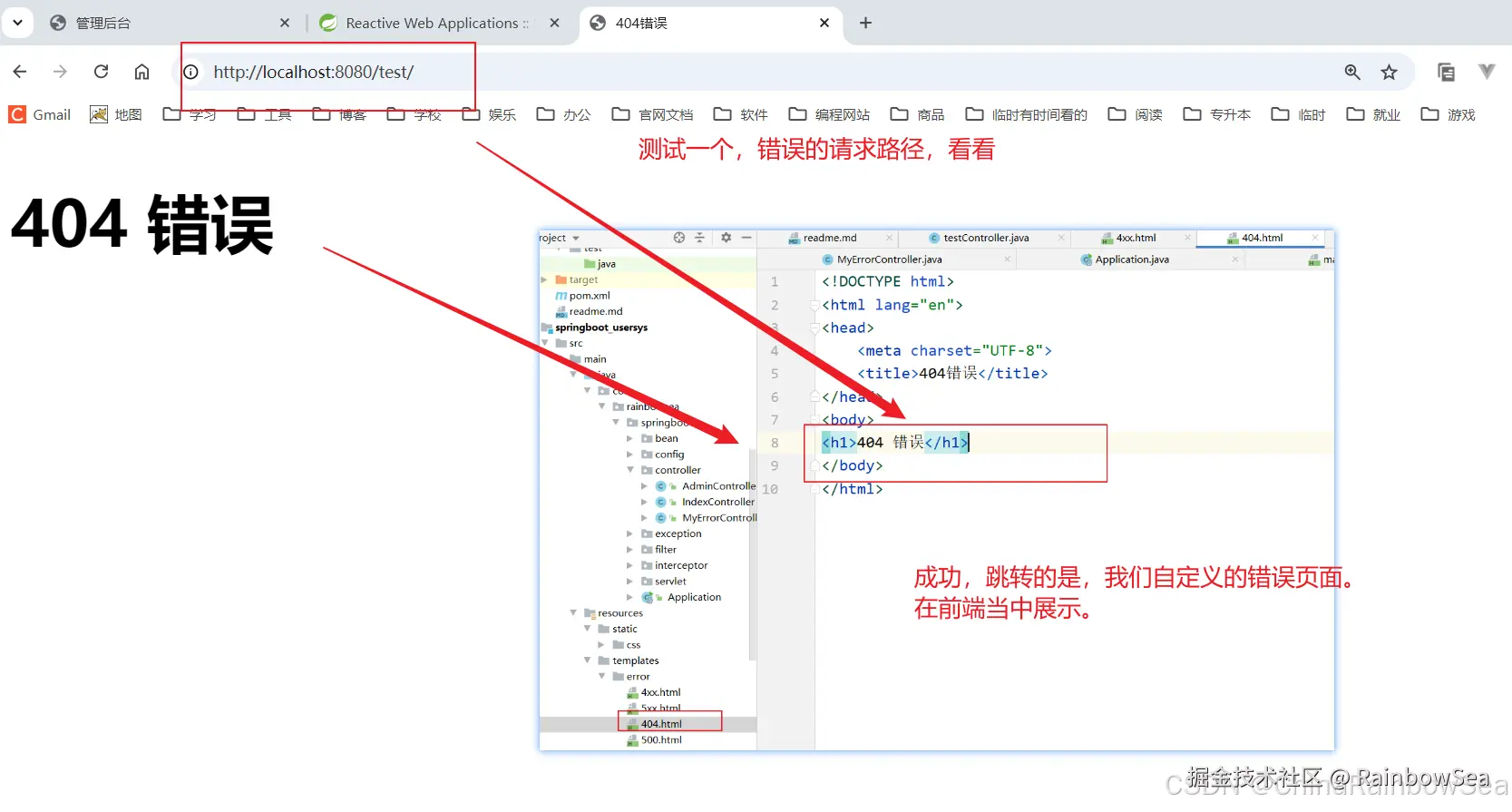Open 临时有时间看的 bookmark folder
Viewport: 1512px width, 812px height.
point(1027,114)
